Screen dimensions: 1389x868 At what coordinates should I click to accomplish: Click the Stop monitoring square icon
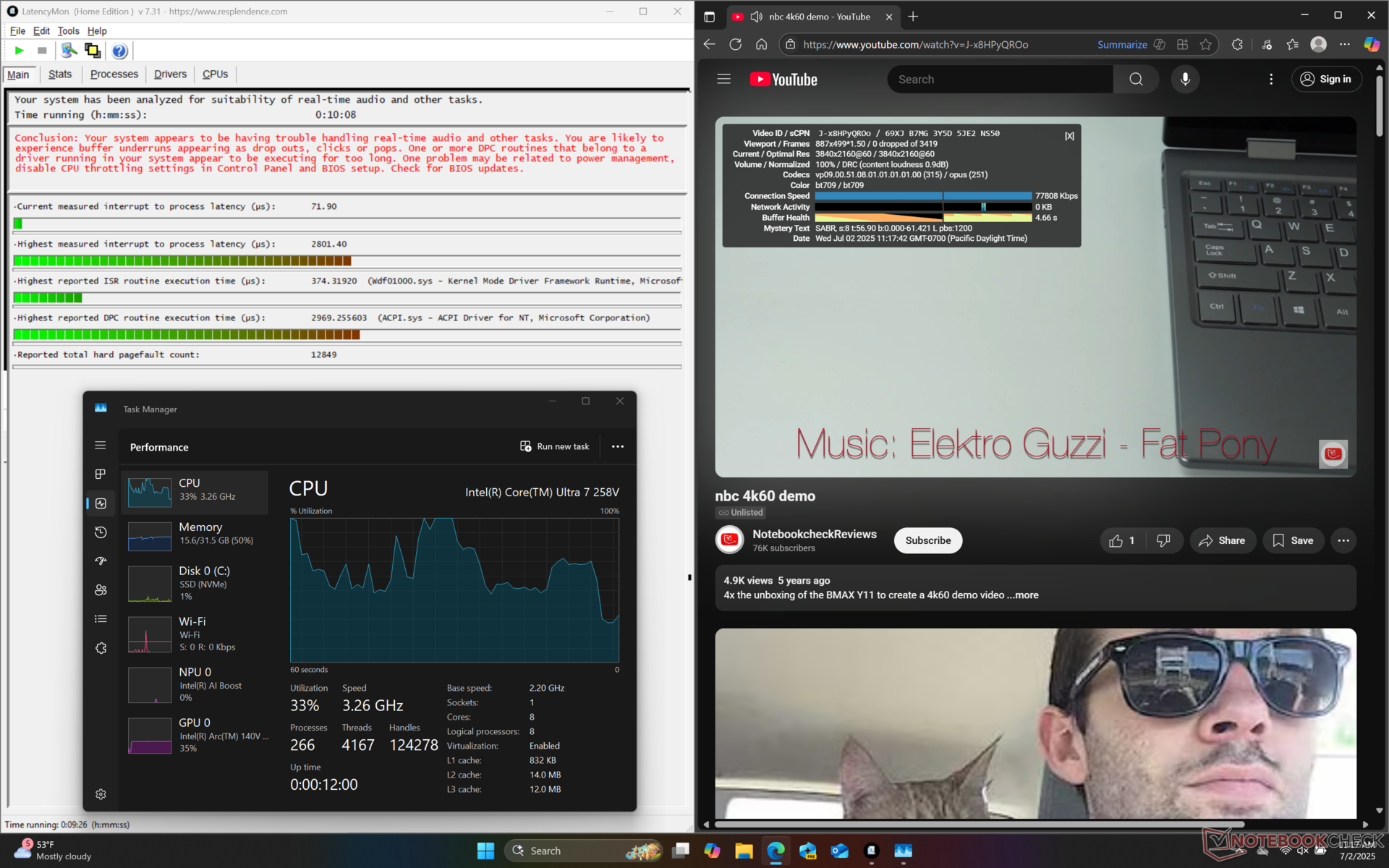click(42, 51)
